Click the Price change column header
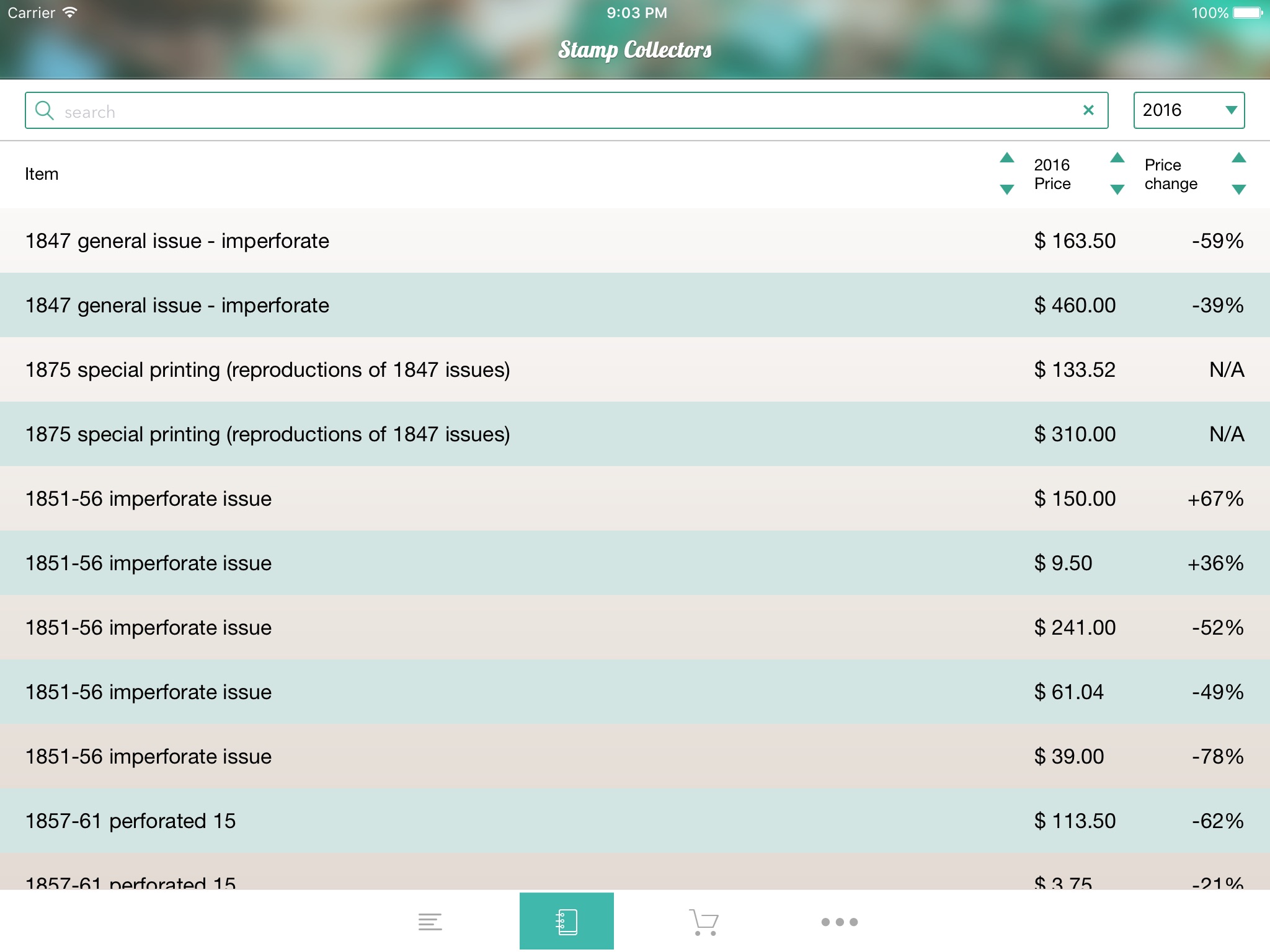The width and height of the screenshot is (1270, 952). tap(1171, 174)
